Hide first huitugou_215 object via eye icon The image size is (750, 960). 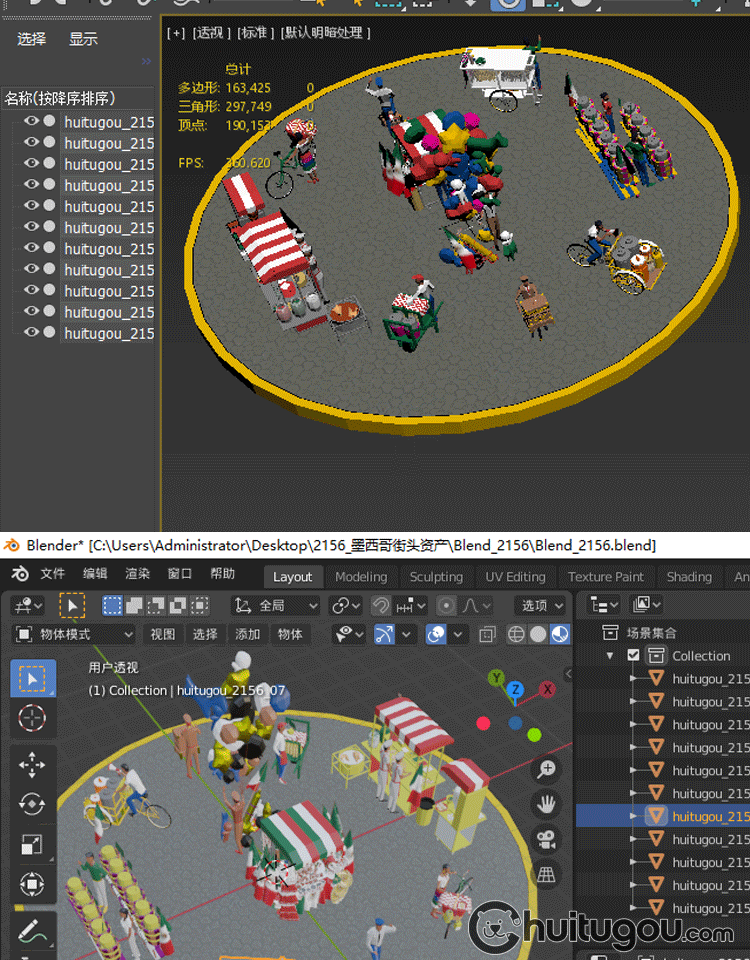click(x=31, y=121)
